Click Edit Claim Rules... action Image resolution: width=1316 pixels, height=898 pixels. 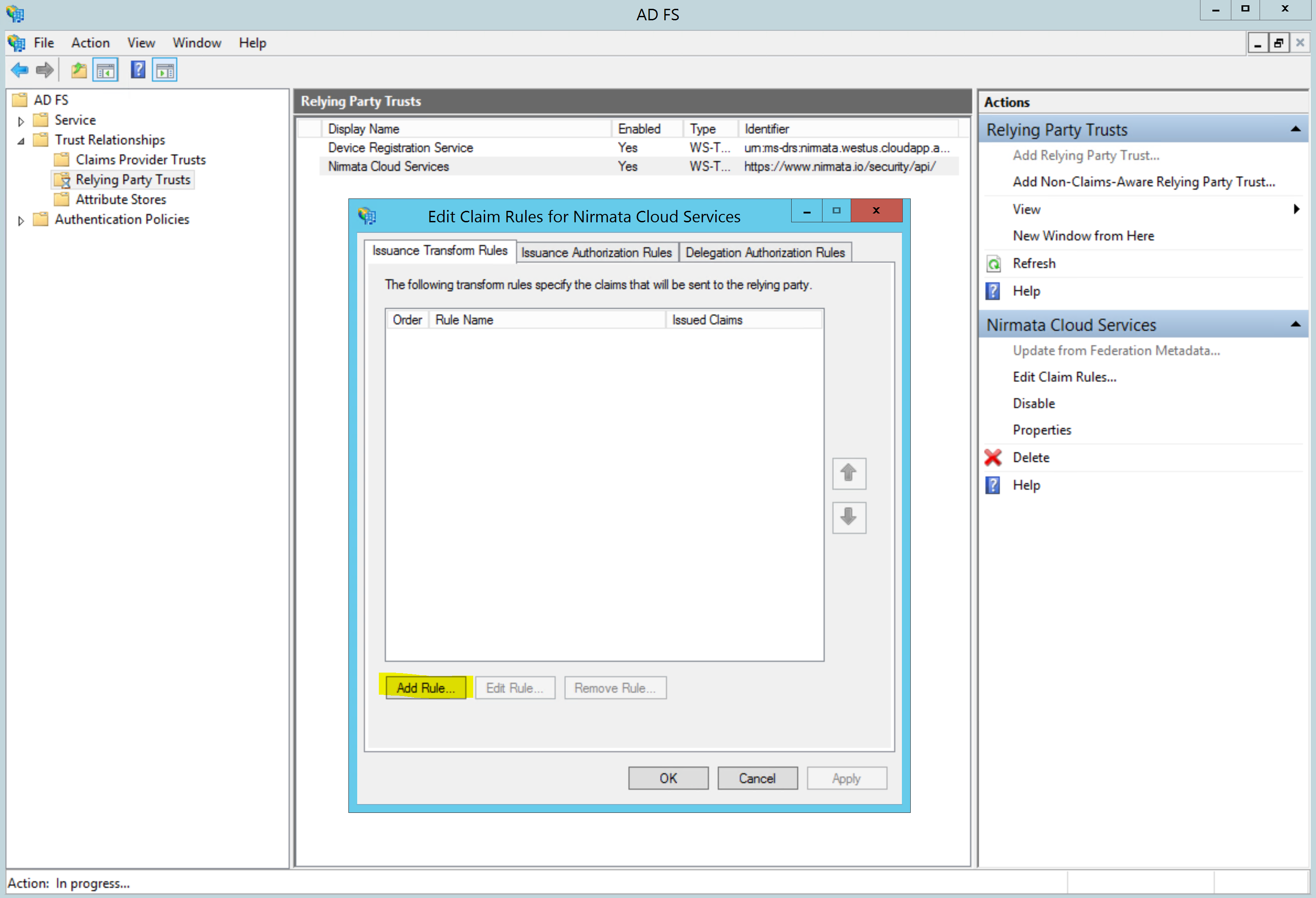(1065, 378)
